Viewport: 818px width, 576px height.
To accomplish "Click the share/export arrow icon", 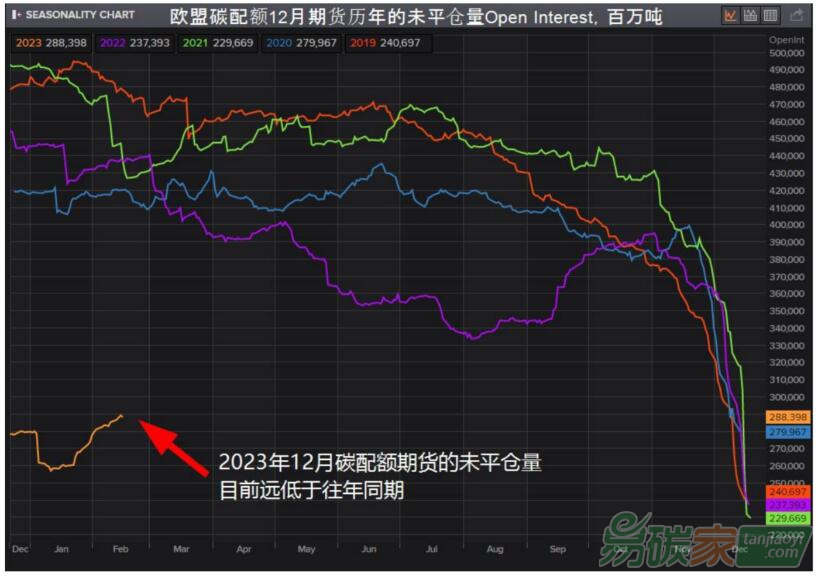I will point(796,15).
